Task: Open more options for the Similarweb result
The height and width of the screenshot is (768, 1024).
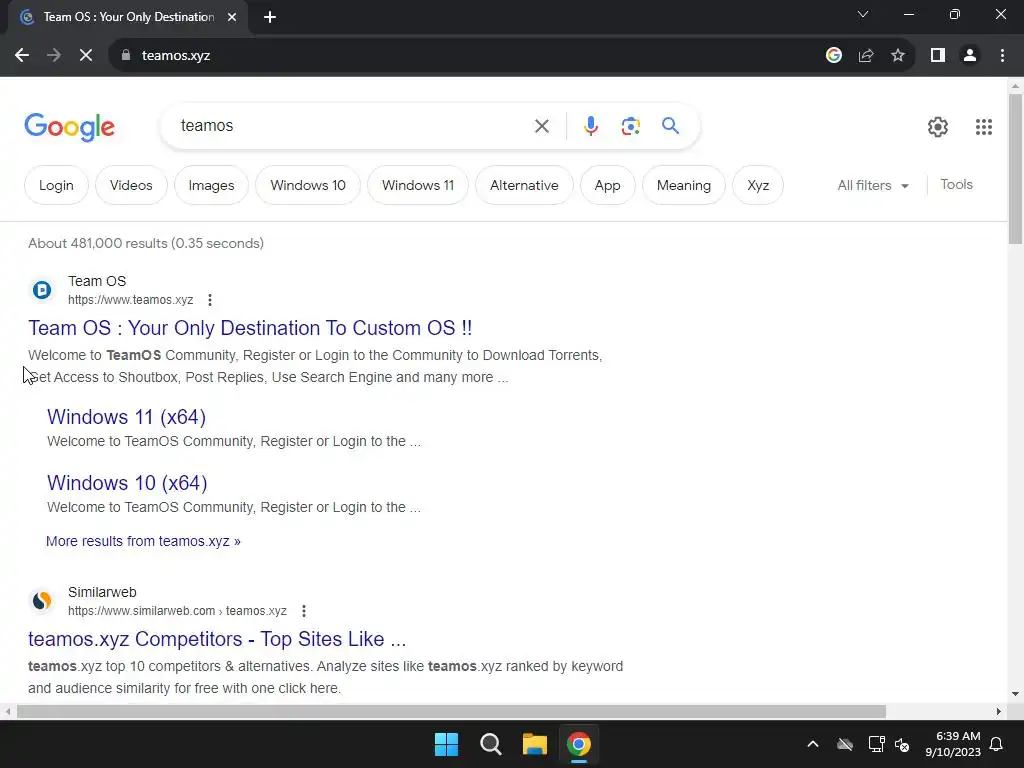Action: (304, 611)
